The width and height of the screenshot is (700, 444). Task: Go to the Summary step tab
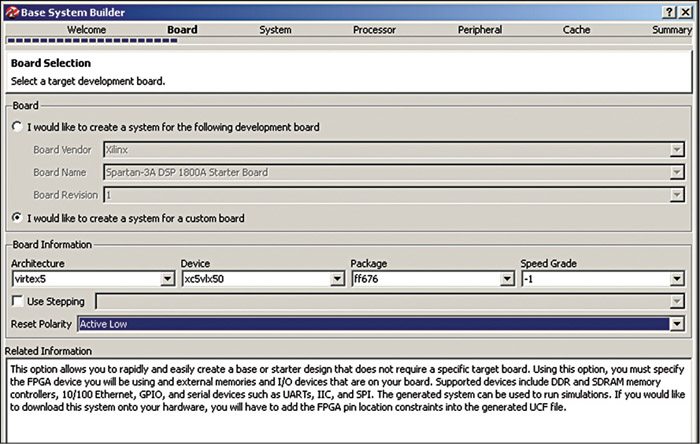[671, 30]
